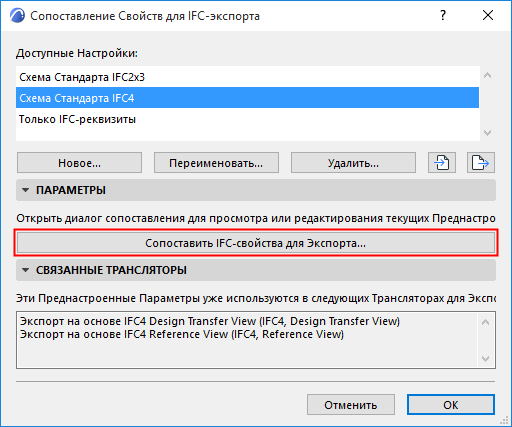
Task: Select Схема Стандарта IFC4 preset
Action: tap(247, 98)
